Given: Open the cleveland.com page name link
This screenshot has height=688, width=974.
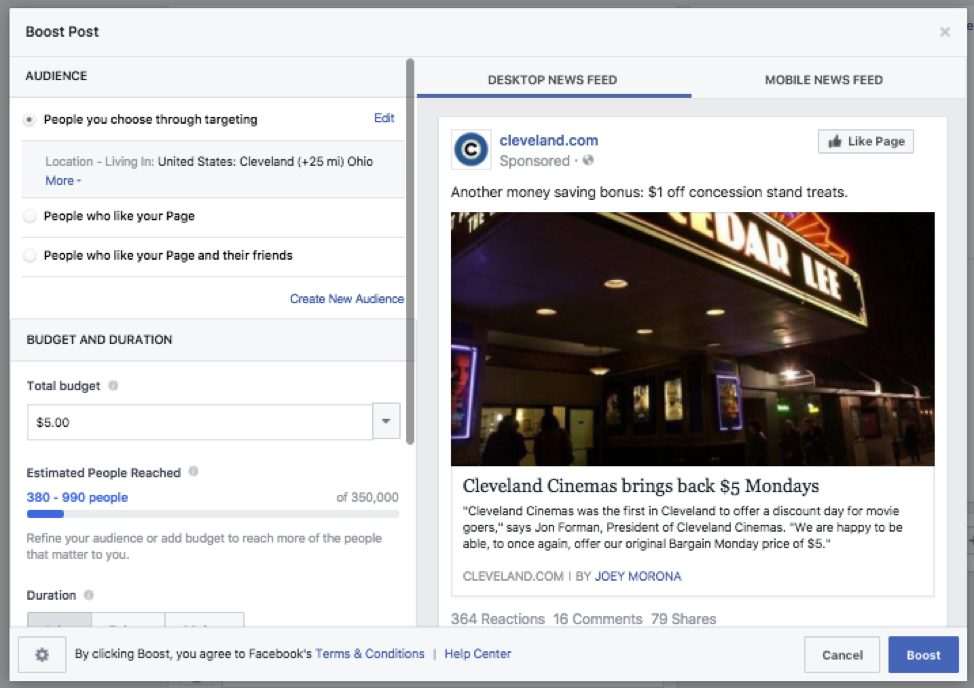Looking at the screenshot, I should (x=548, y=140).
